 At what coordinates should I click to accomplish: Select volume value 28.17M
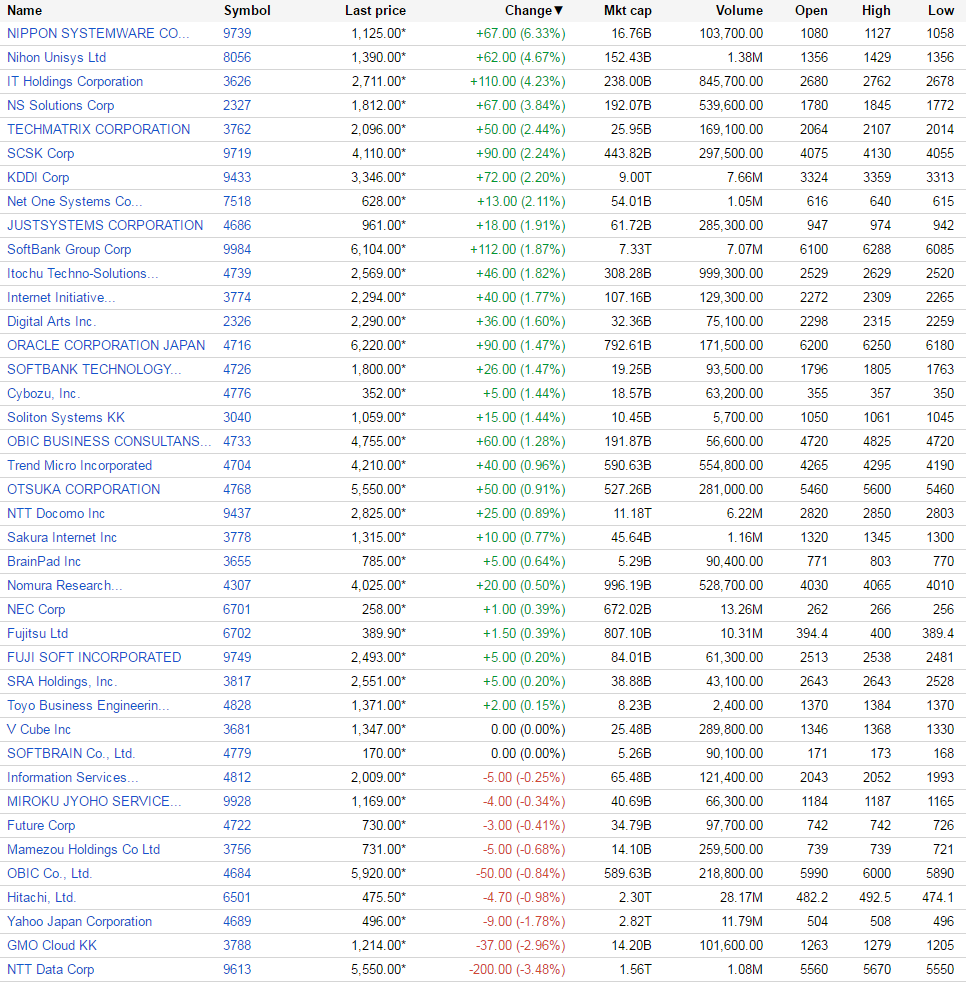point(741,898)
